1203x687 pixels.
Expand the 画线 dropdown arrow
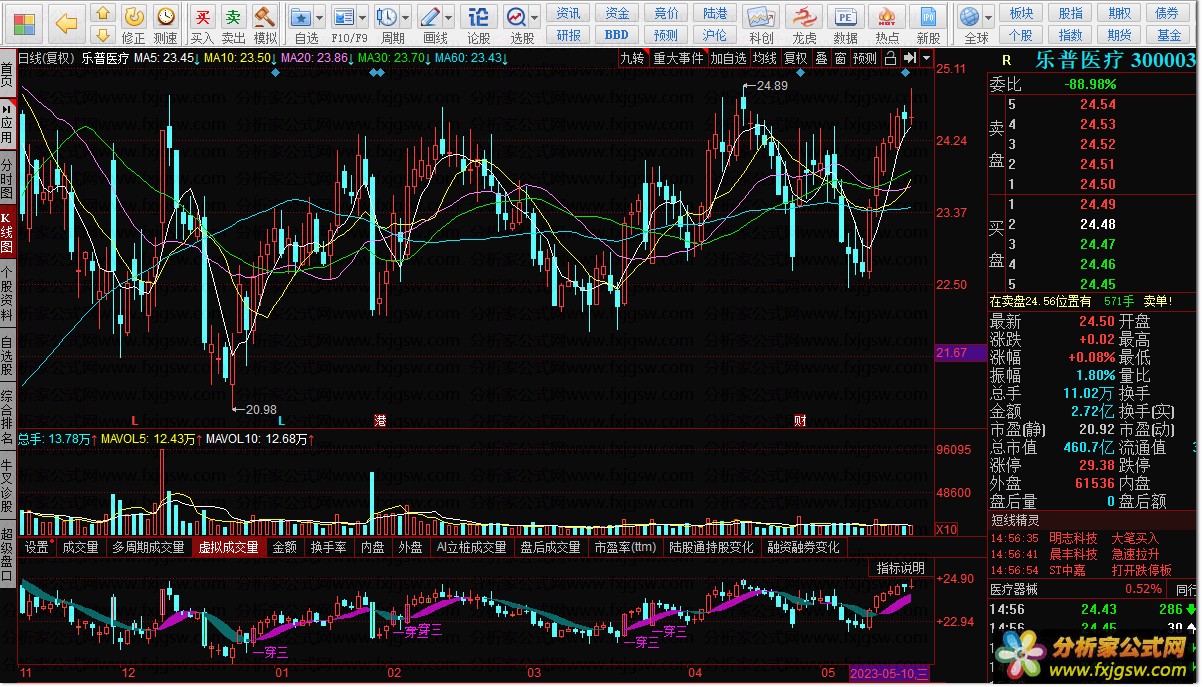click(448, 17)
